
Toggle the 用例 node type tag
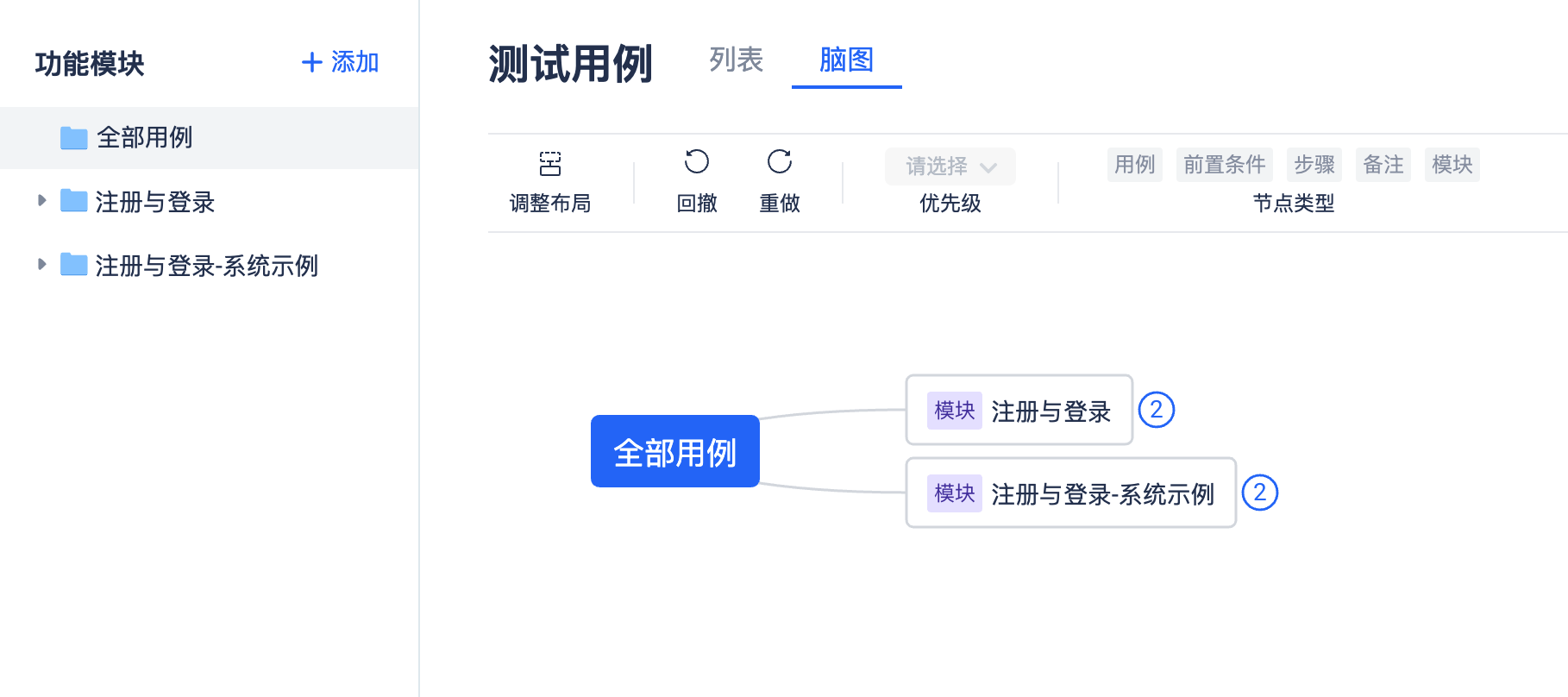(x=1135, y=165)
